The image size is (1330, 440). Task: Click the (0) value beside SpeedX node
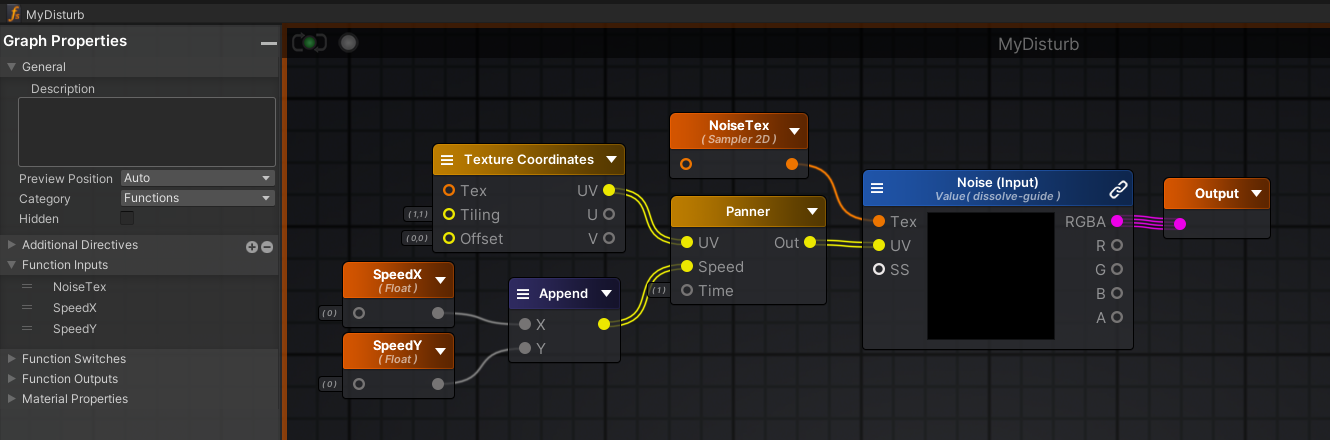point(329,313)
